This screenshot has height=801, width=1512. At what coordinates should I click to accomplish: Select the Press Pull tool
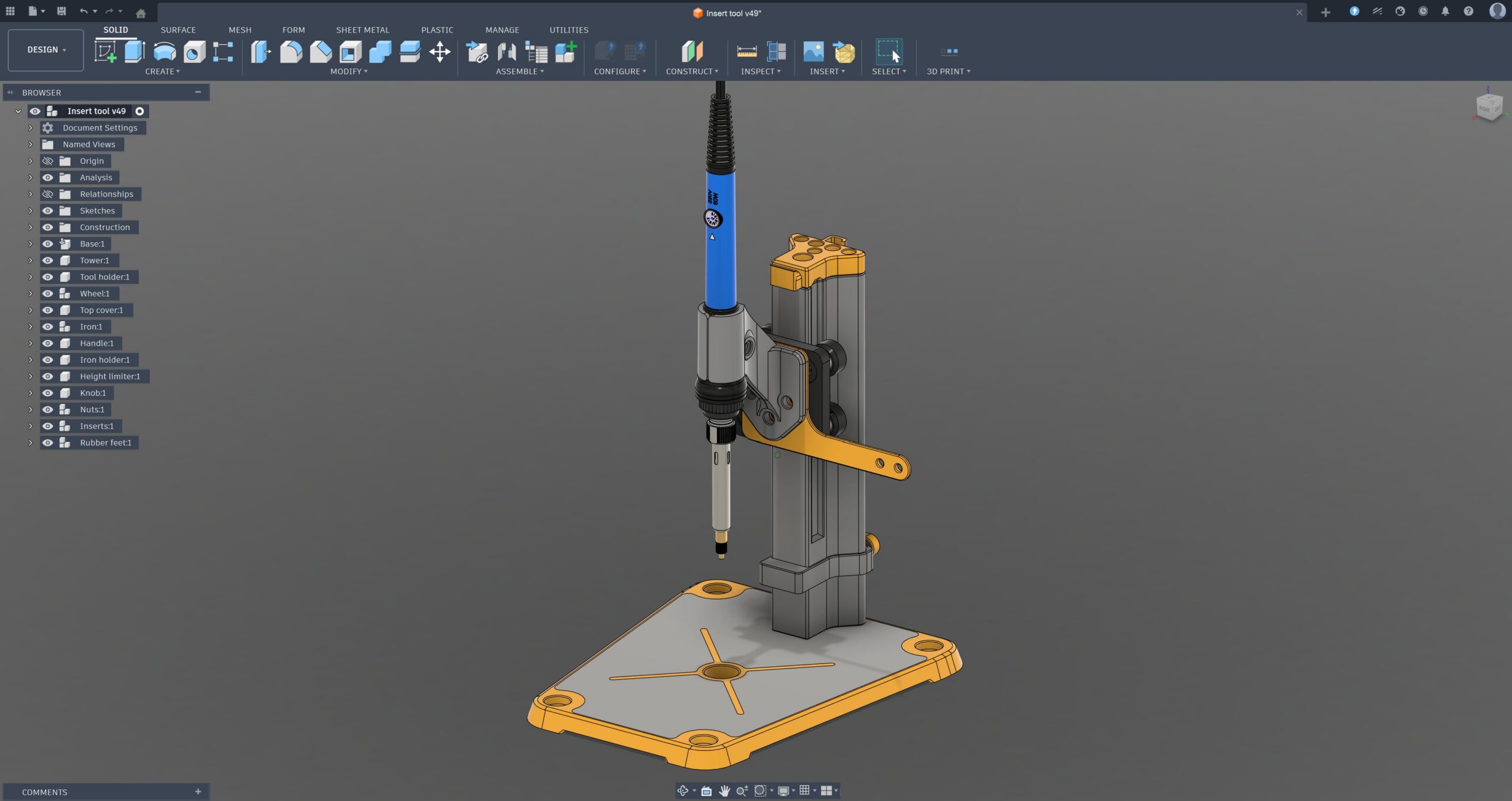260,52
